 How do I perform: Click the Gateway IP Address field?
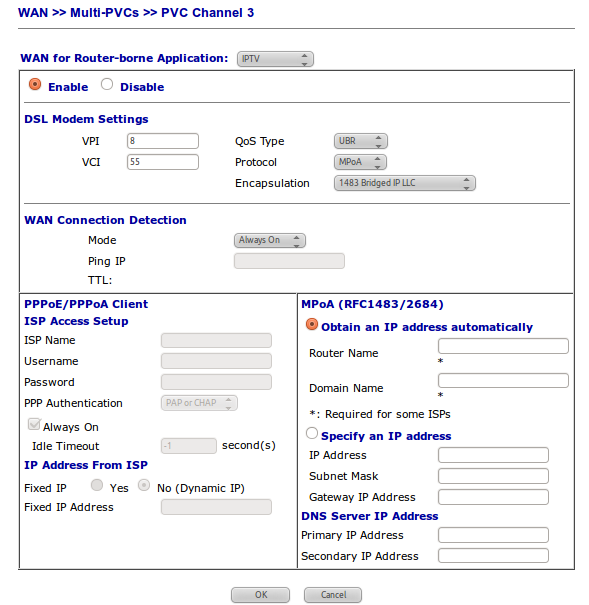pyautogui.click(x=493, y=497)
